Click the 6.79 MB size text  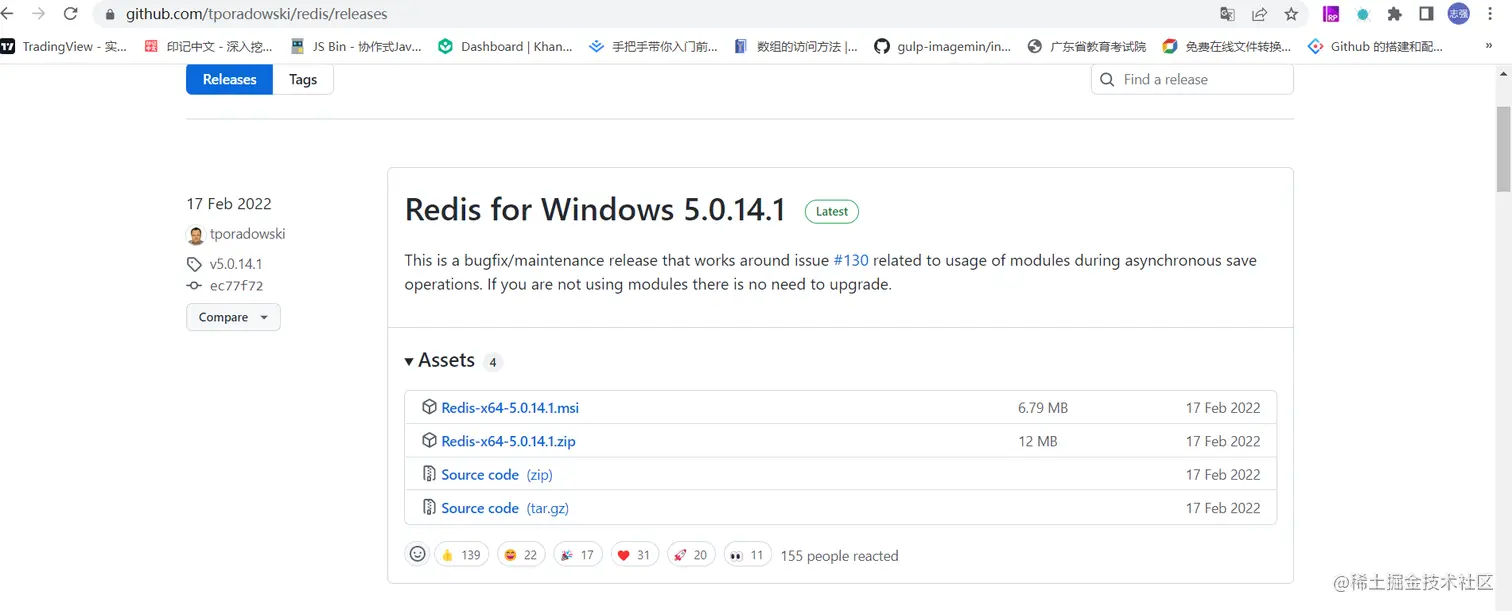1043,408
